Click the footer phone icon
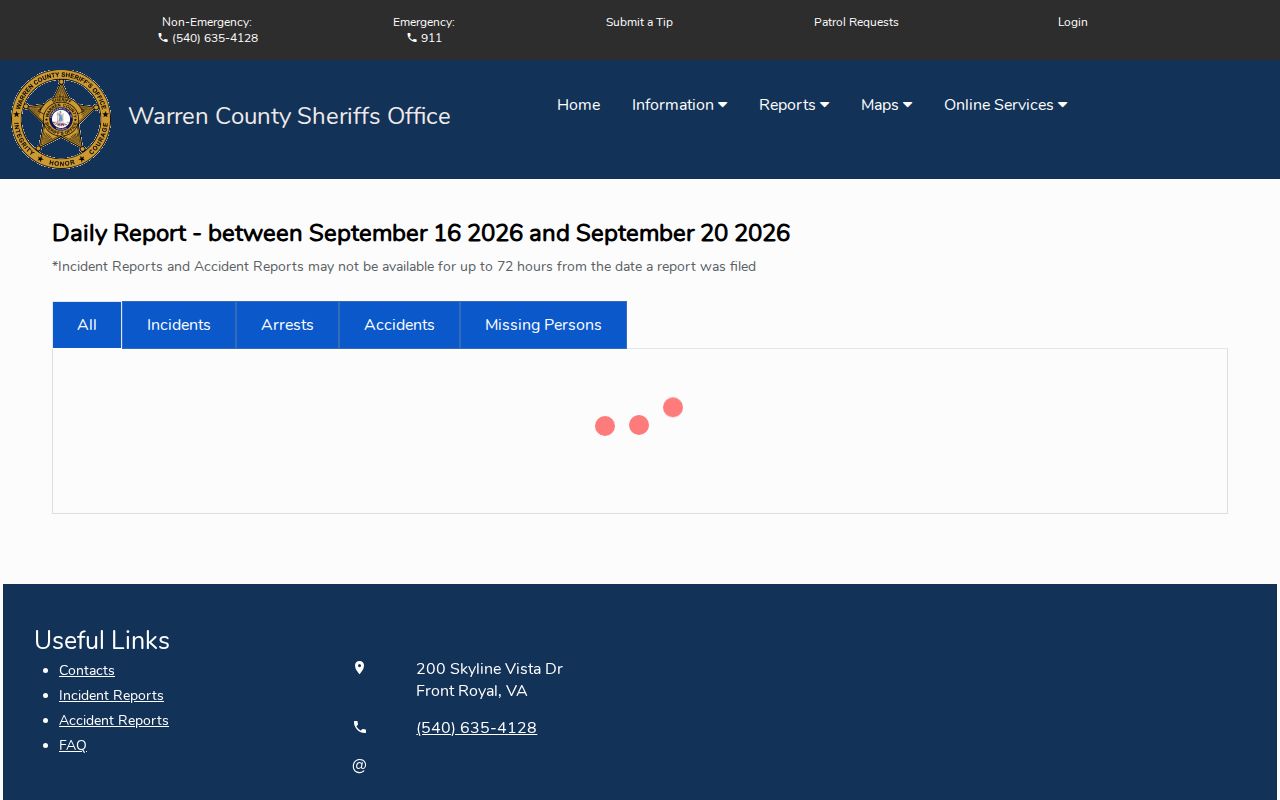This screenshot has height=800, width=1280. point(360,728)
